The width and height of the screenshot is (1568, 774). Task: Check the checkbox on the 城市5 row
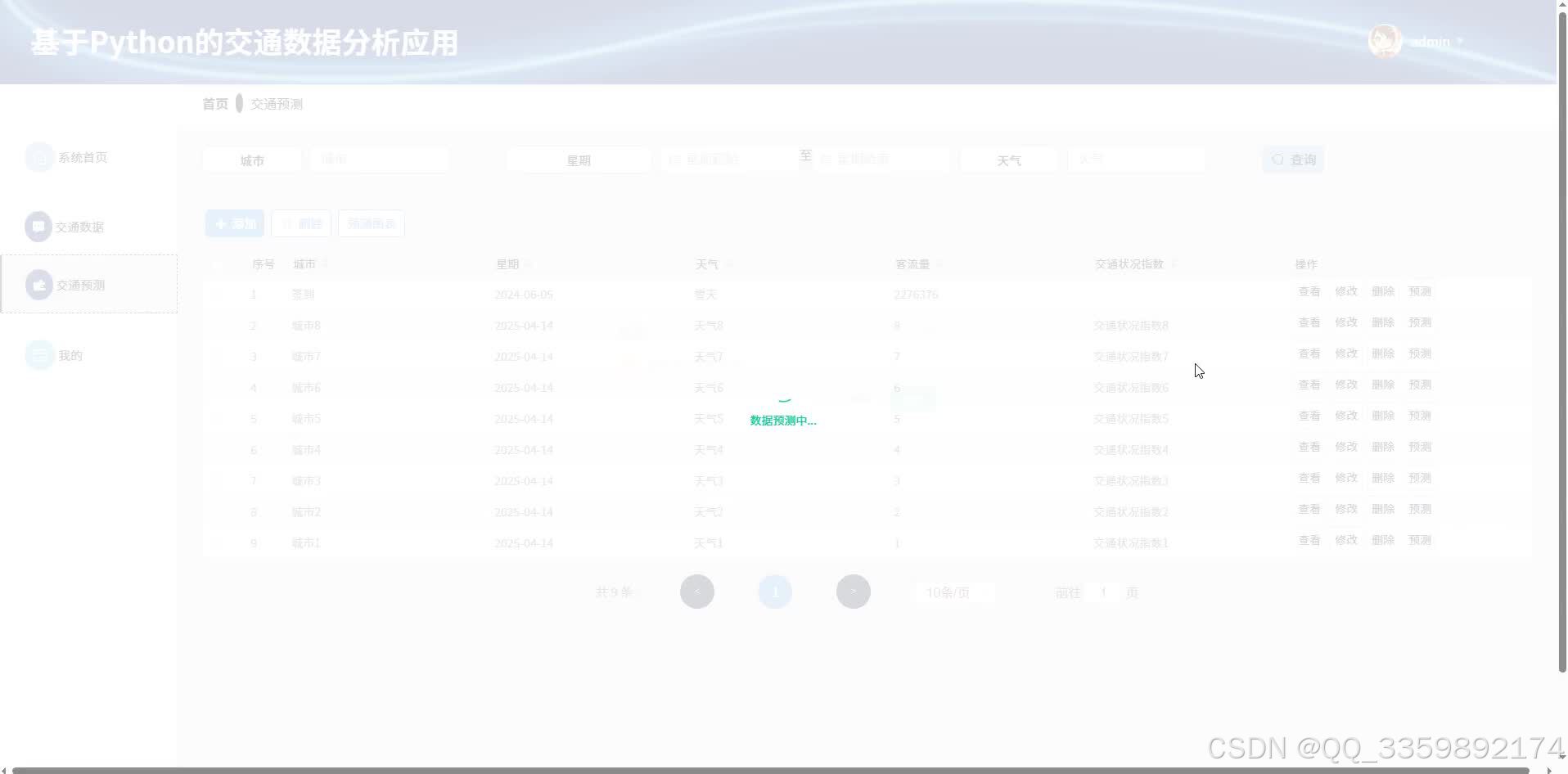217,418
